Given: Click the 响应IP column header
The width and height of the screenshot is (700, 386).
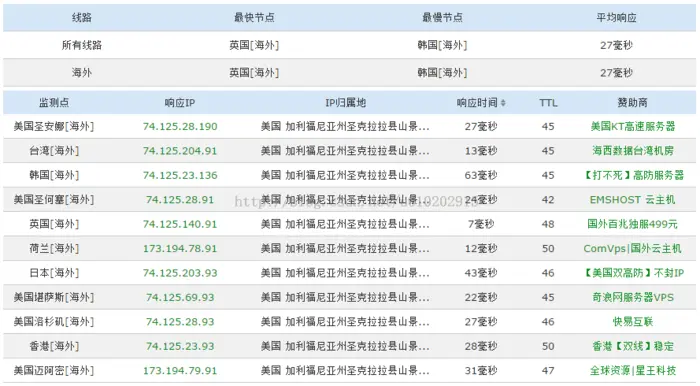Looking at the screenshot, I should [180, 103].
